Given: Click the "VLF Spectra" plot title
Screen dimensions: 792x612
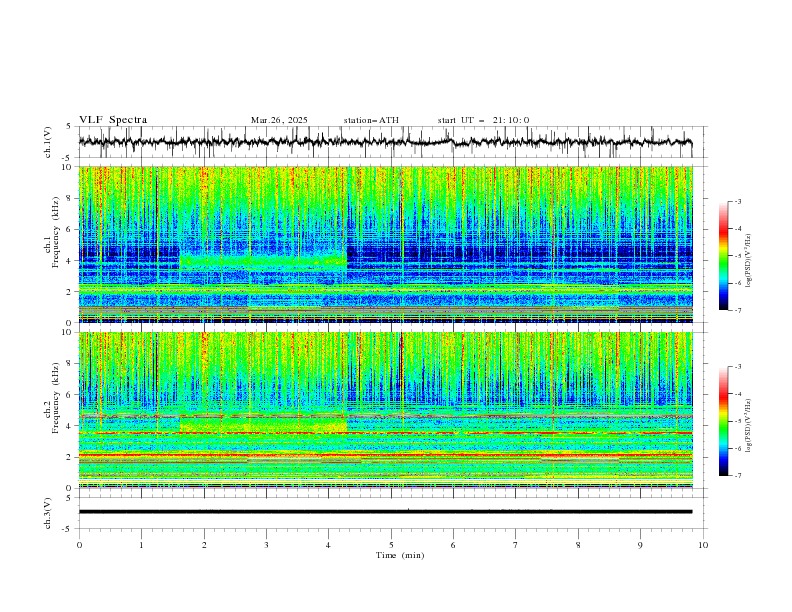Looking at the screenshot, I should point(113,120).
